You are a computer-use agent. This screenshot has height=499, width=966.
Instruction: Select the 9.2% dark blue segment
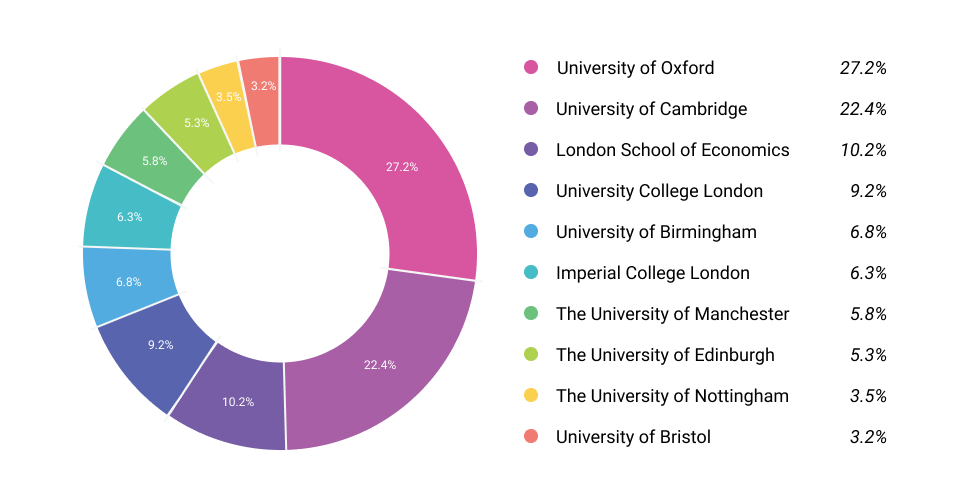tap(160, 345)
